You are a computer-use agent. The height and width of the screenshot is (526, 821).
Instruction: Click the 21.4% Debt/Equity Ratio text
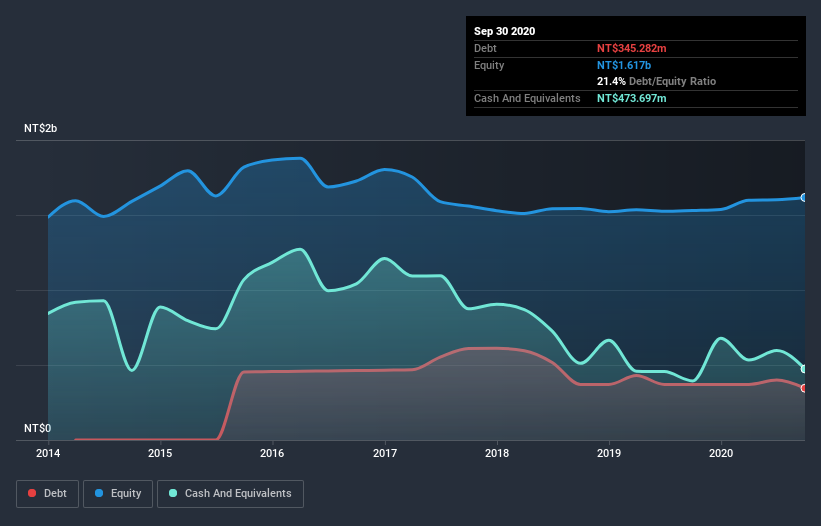point(657,82)
